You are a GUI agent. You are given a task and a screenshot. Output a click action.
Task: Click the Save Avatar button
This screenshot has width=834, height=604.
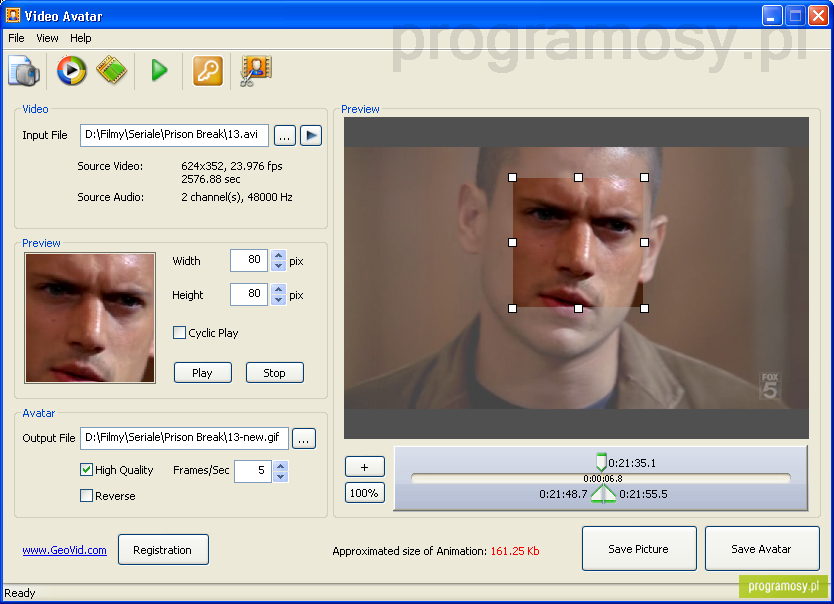(x=762, y=549)
